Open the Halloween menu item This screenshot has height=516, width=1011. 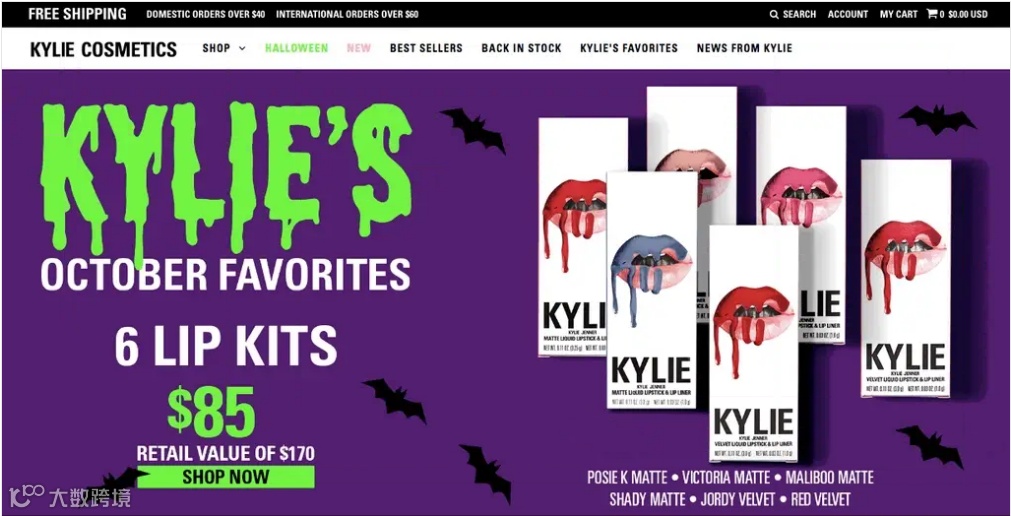pos(297,48)
